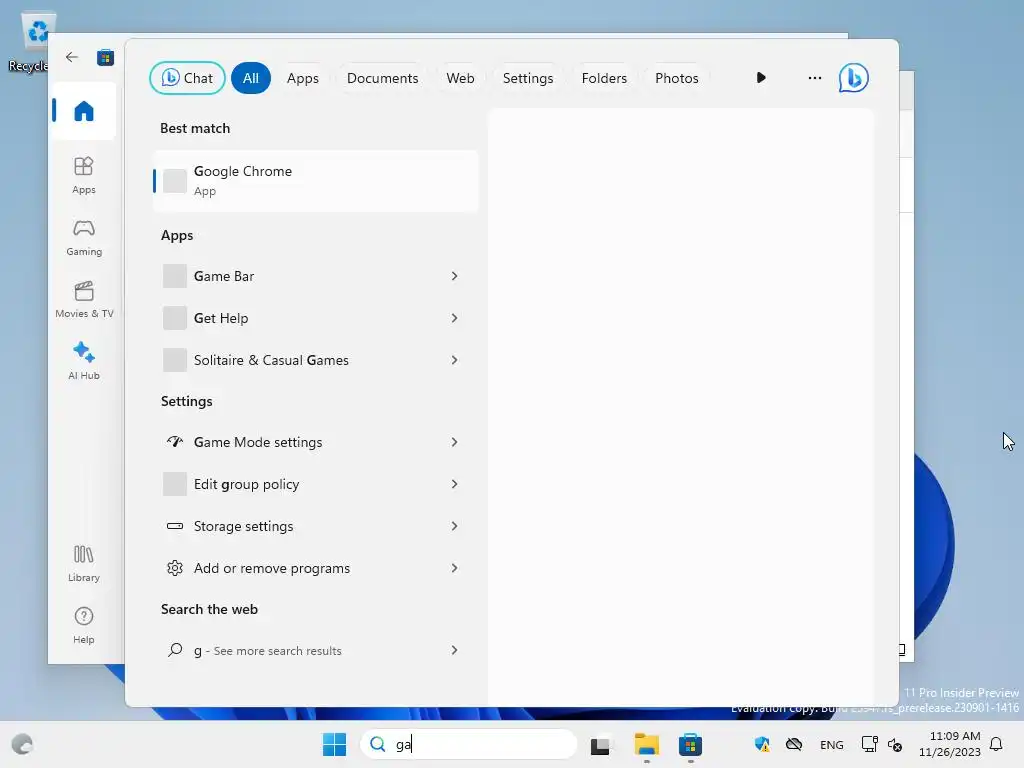
Task: Click the muted volume tray icon
Action: 895,744
